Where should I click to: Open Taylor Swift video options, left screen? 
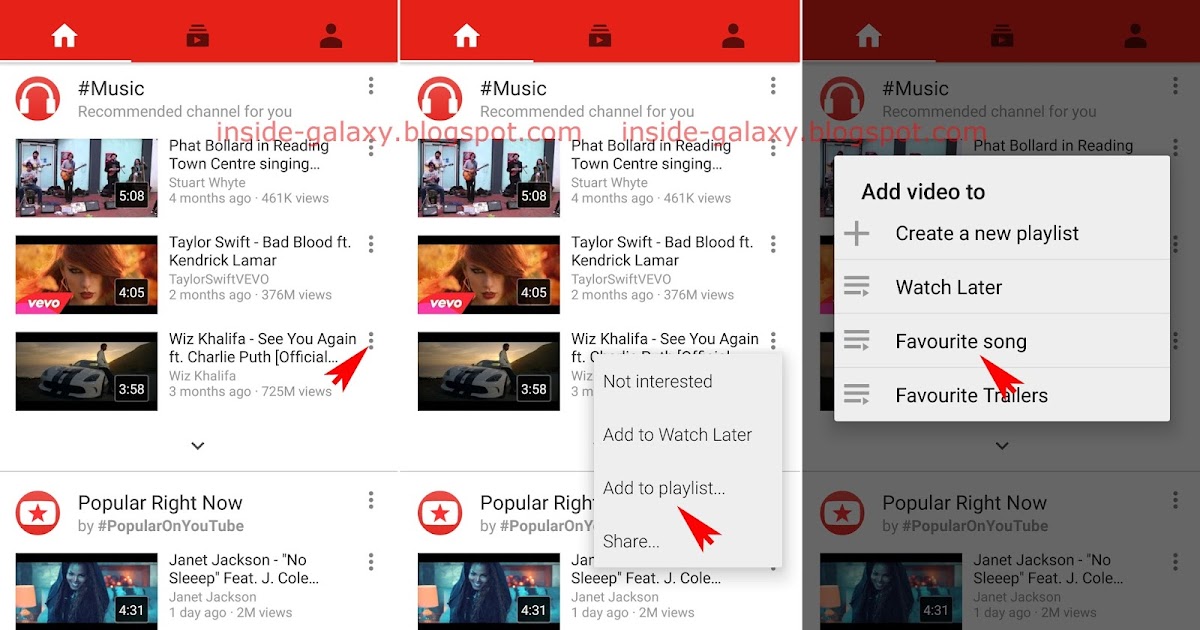(371, 244)
